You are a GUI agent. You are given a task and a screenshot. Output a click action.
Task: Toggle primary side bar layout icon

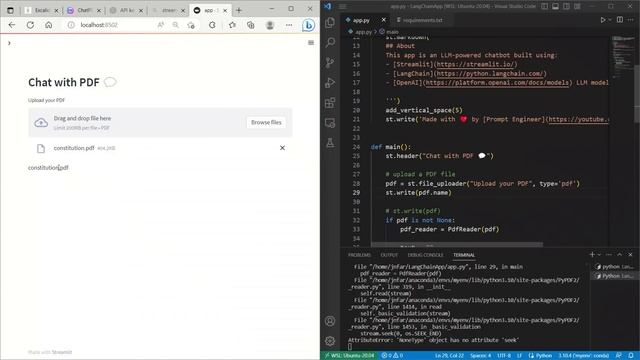pyautogui.click(x=544, y=6)
